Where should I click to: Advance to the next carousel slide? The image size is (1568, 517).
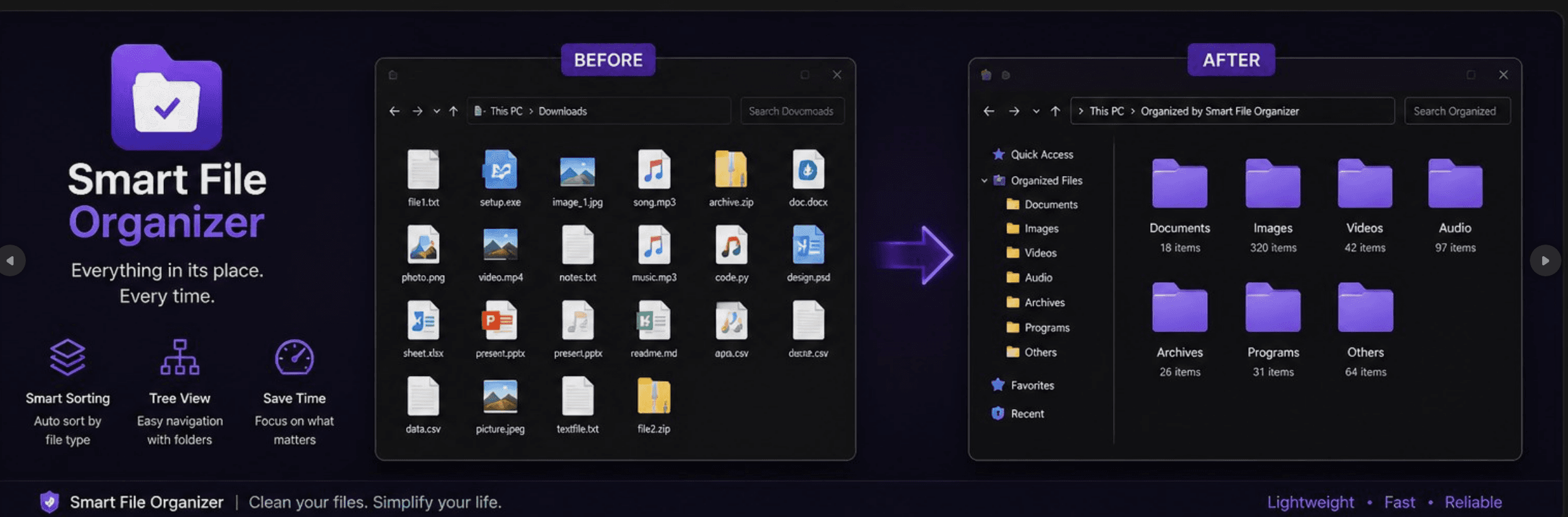pyautogui.click(x=1545, y=261)
